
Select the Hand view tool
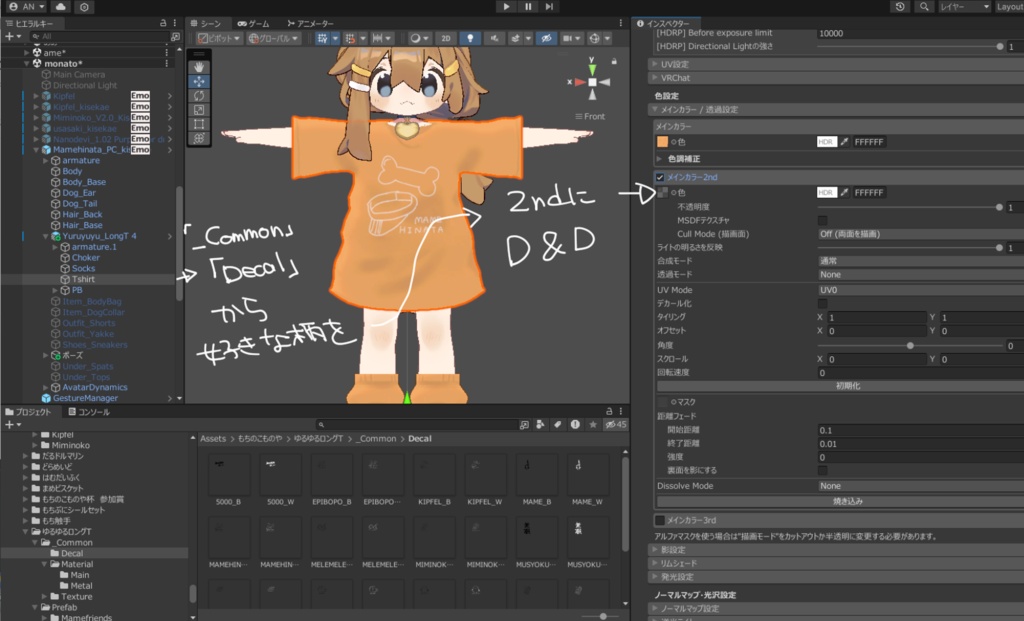click(x=199, y=67)
